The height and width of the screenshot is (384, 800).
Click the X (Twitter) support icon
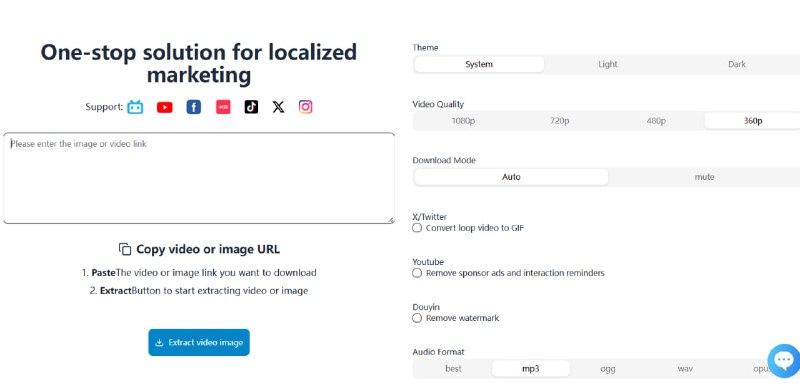(x=278, y=107)
